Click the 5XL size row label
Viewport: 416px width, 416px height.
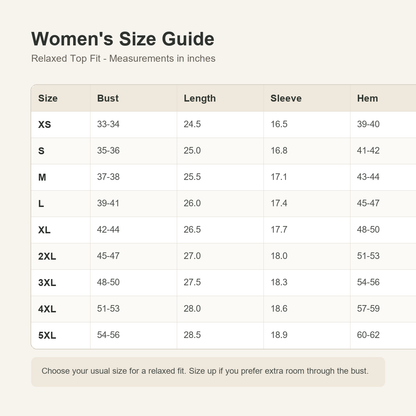(47, 335)
